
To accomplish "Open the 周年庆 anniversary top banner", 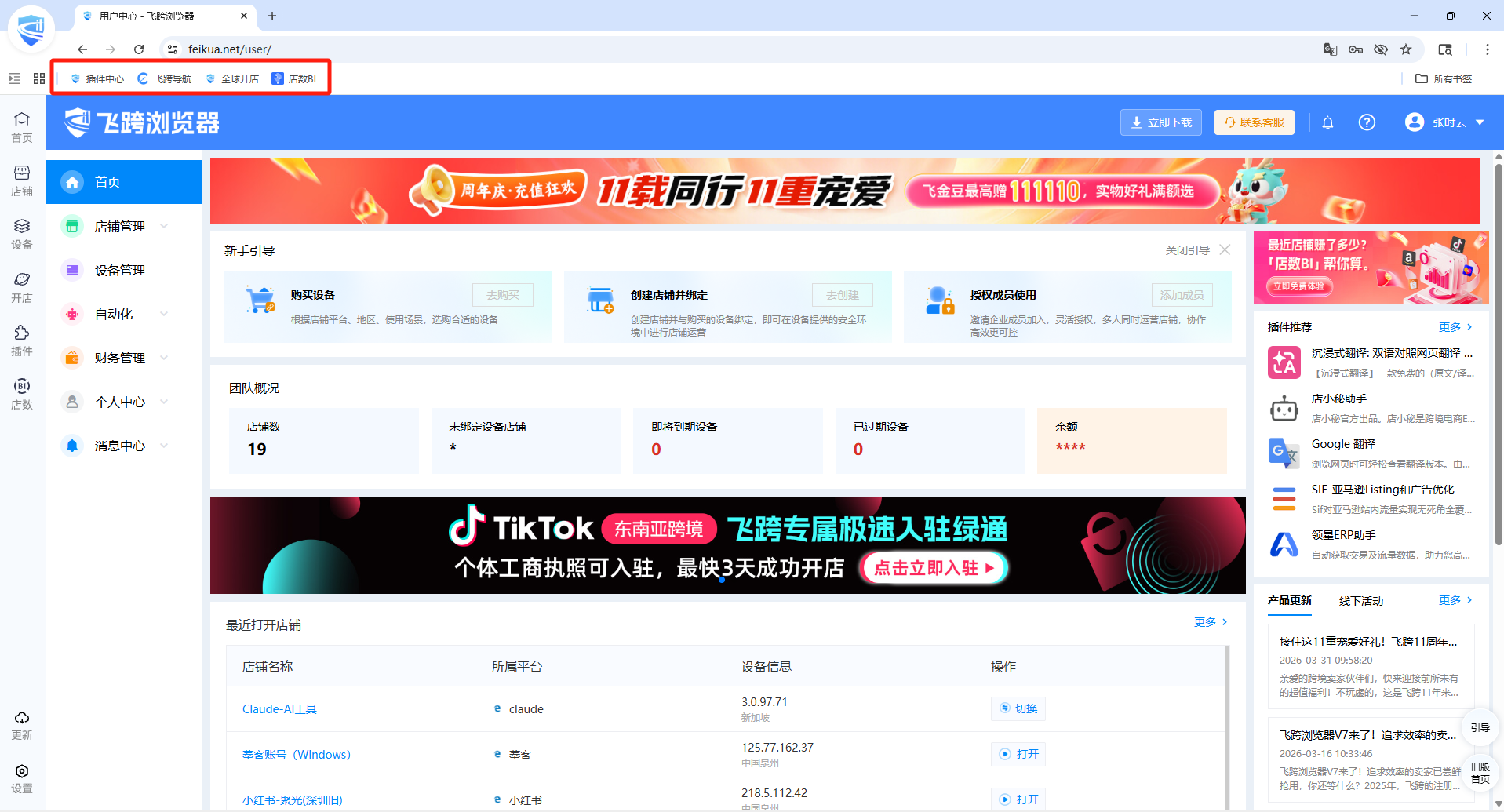I will point(845,191).
